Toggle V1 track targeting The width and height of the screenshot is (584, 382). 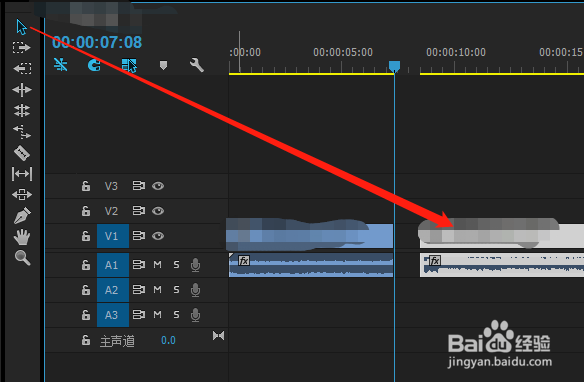click(113, 236)
